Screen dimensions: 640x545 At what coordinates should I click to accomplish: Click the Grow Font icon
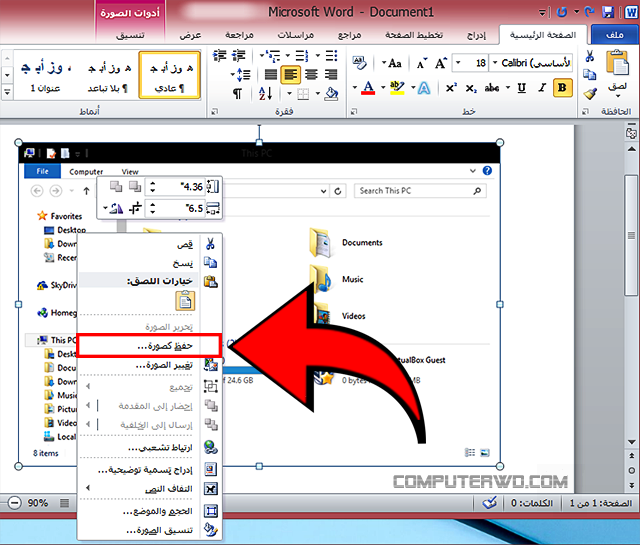coord(441,63)
